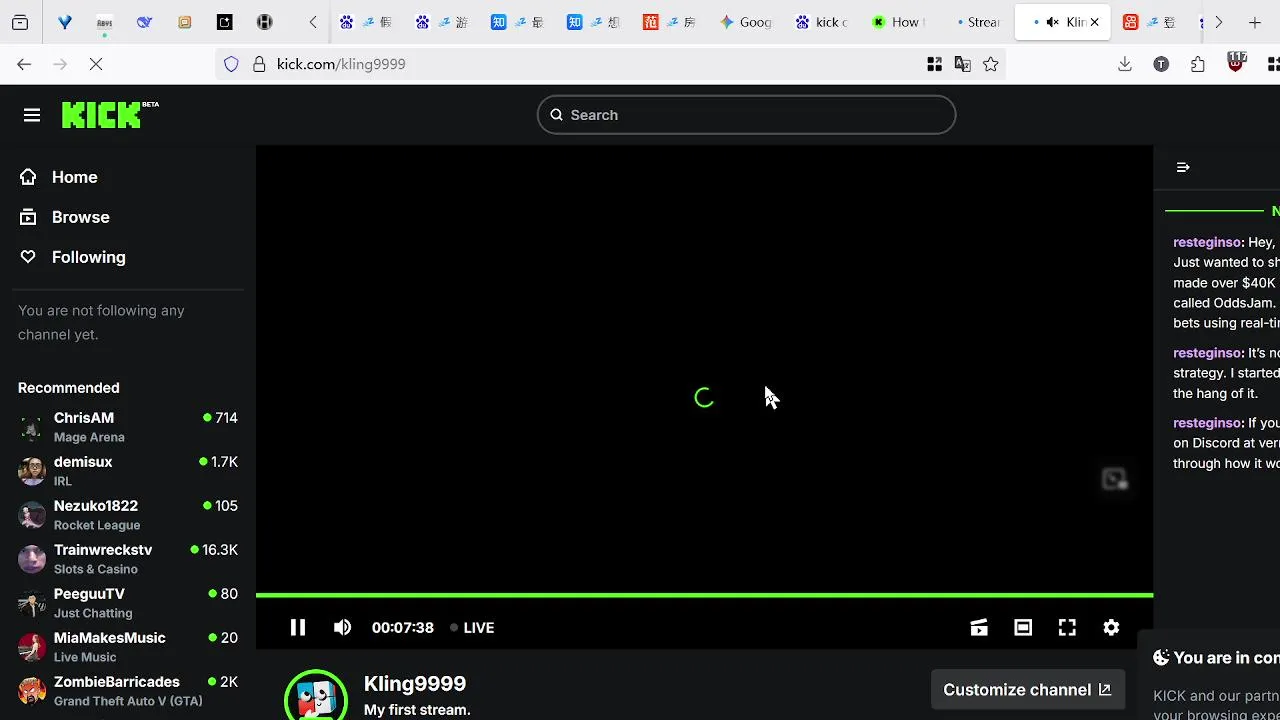Image resolution: width=1280 pixels, height=720 pixels.
Task: Open browser downloads
Action: pyautogui.click(x=1125, y=64)
